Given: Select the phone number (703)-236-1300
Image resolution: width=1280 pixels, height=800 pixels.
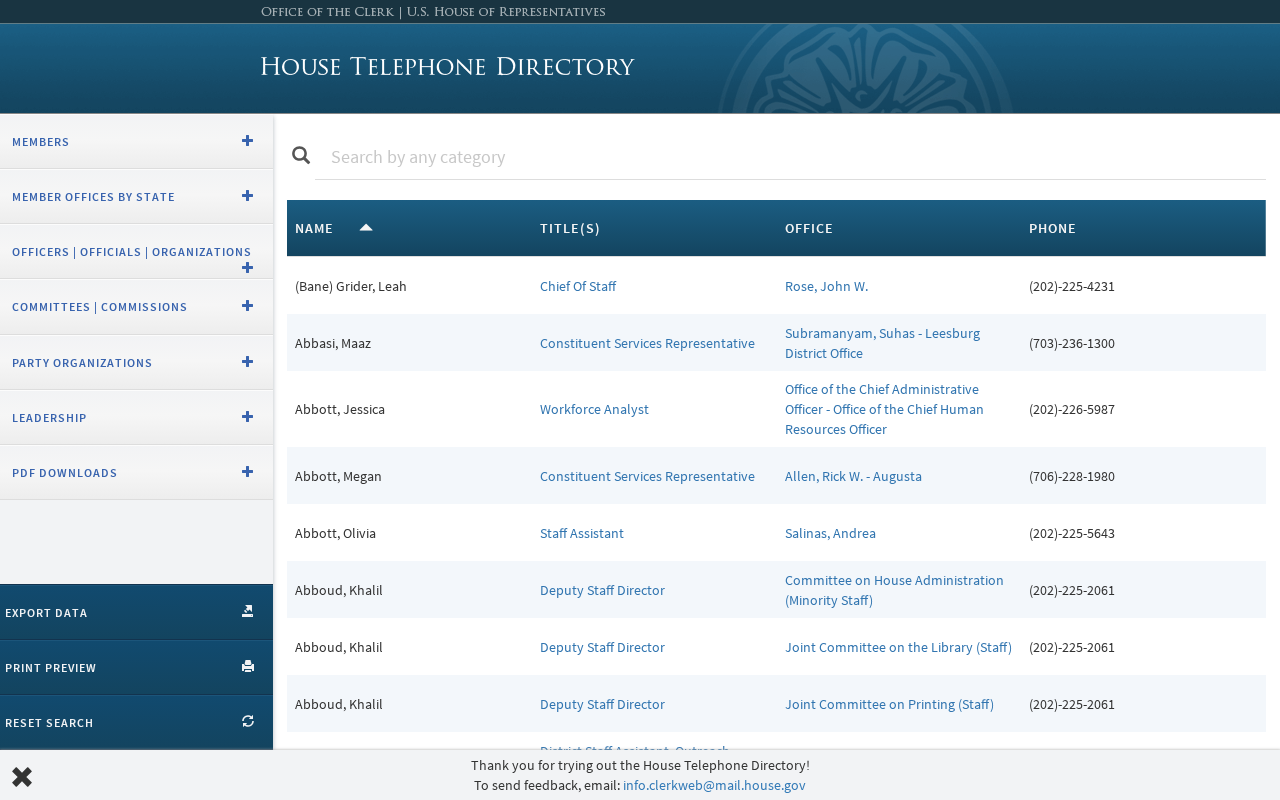Looking at the screenshot, I should point(1072,343).
